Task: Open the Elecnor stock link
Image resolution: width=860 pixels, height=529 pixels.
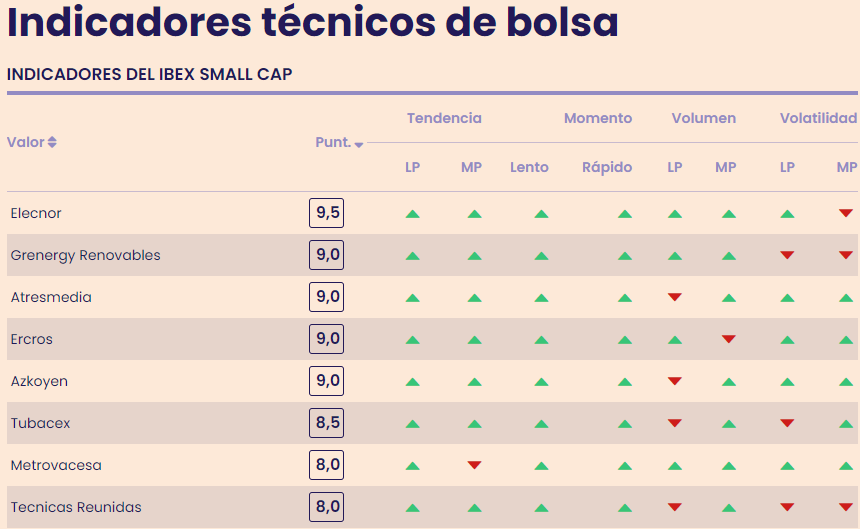Action: tap(36, 213)
